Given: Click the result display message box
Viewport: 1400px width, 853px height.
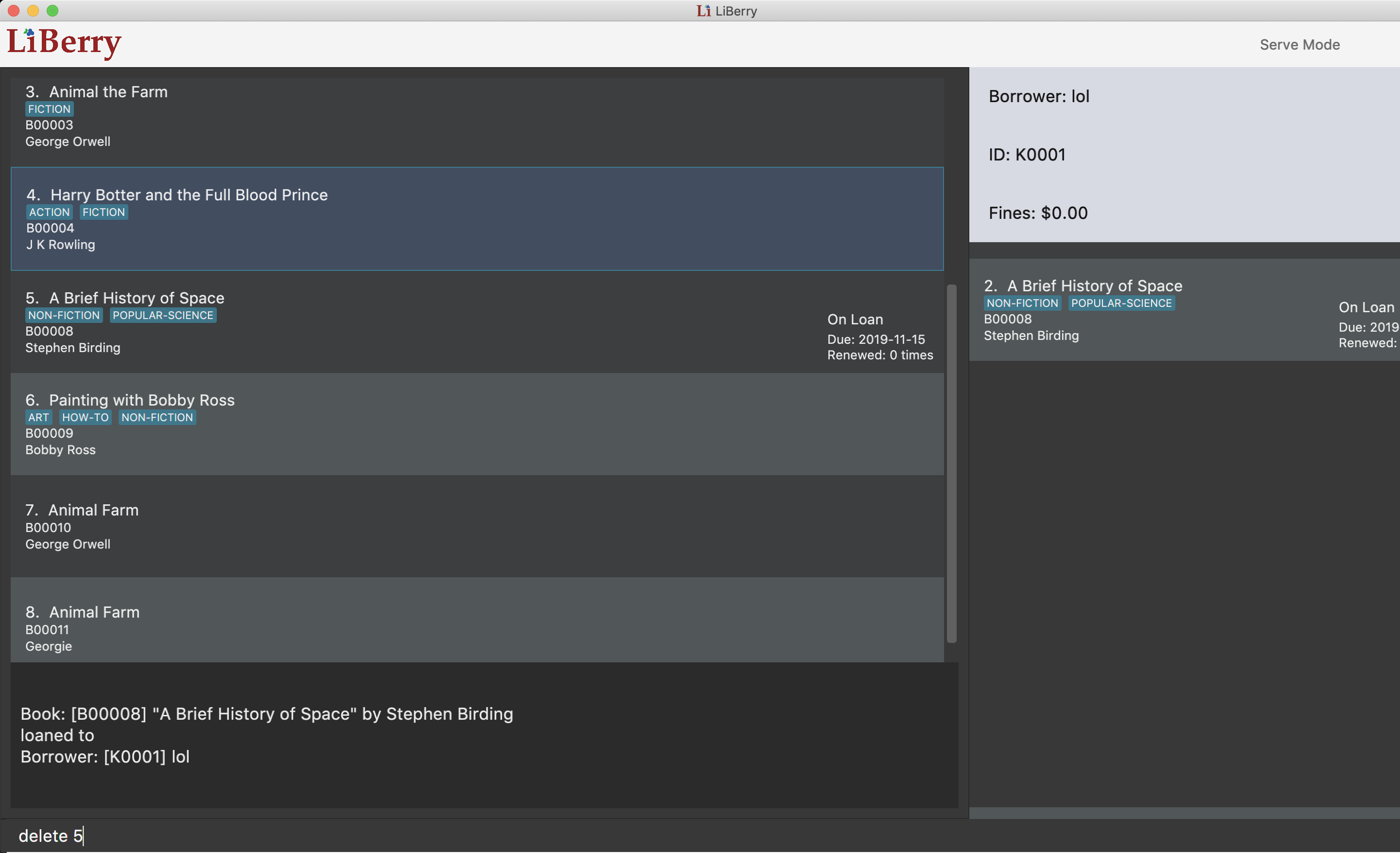Looking at the screenshot, I should click(x=483, y=735).
